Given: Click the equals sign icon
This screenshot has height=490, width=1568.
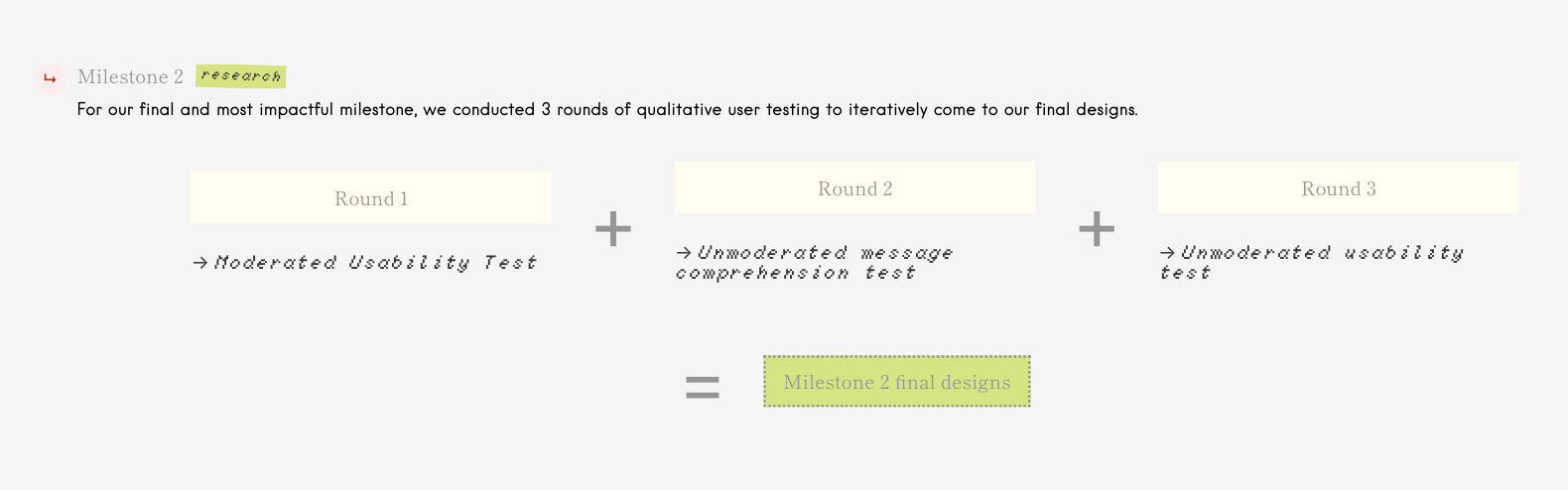Looking at the screenshot, I should [703, 387].
